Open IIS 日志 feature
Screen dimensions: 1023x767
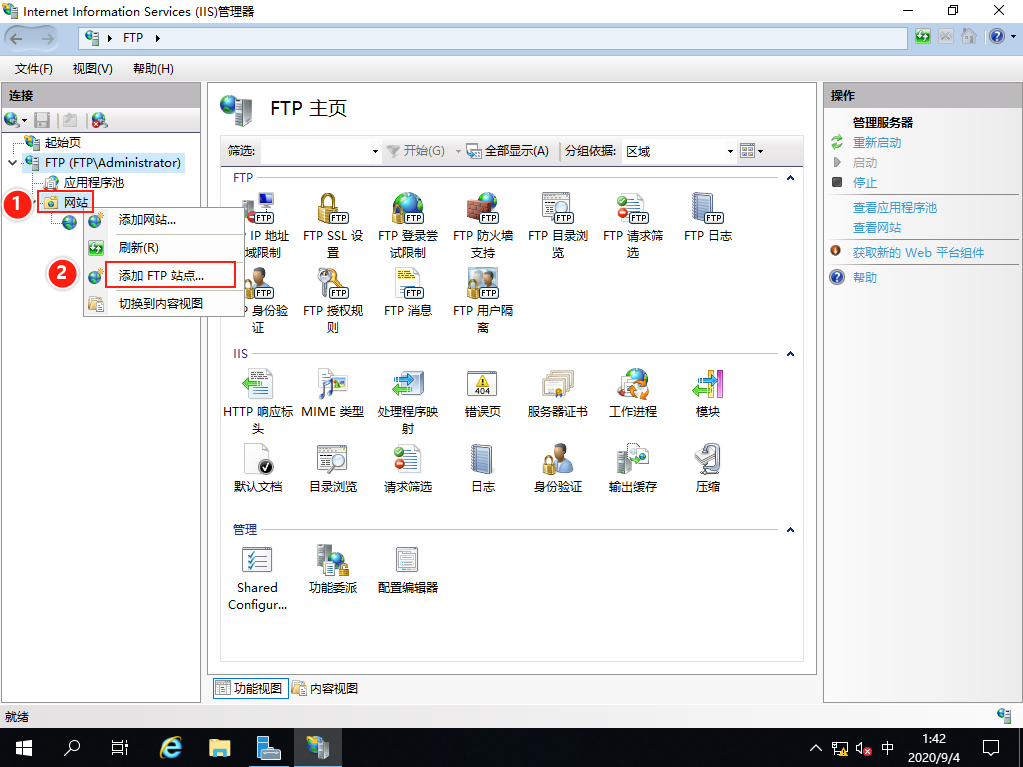[483, 468]
